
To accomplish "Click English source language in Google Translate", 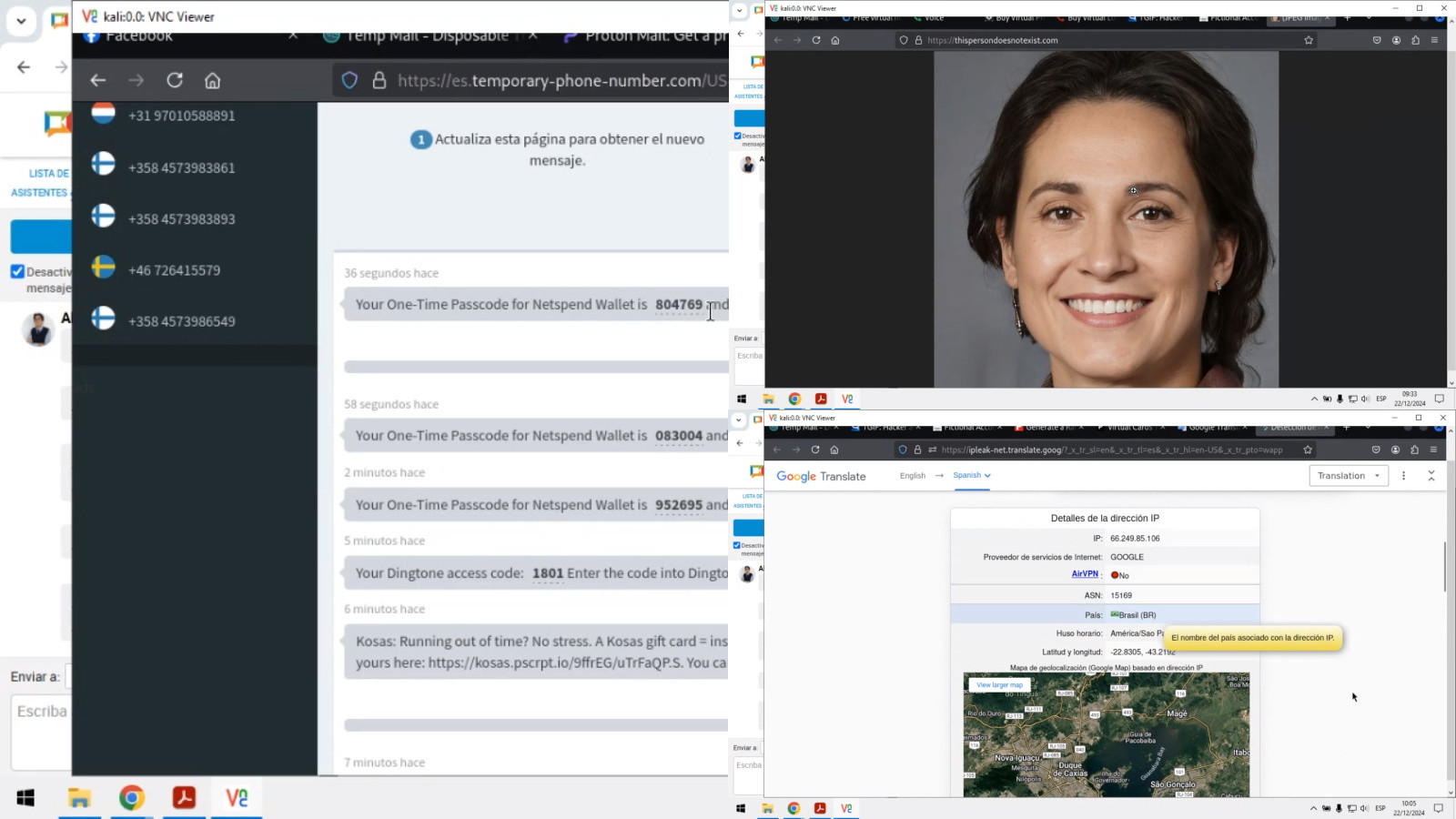I will 913,476.
